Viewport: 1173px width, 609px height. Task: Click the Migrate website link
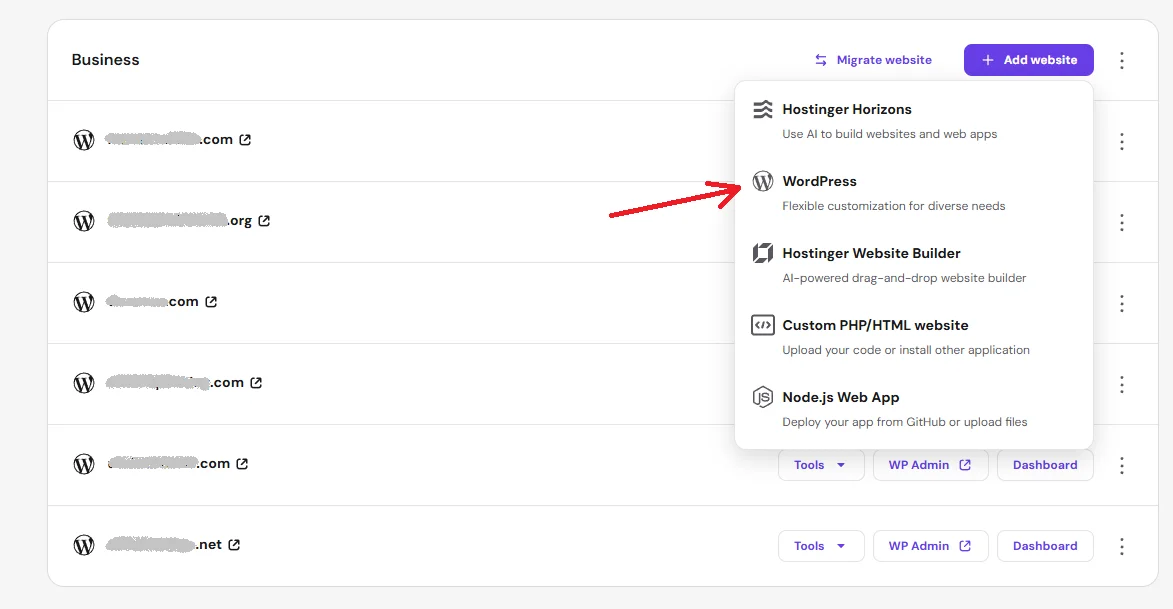pyautogui.click(x=873, y=60)
